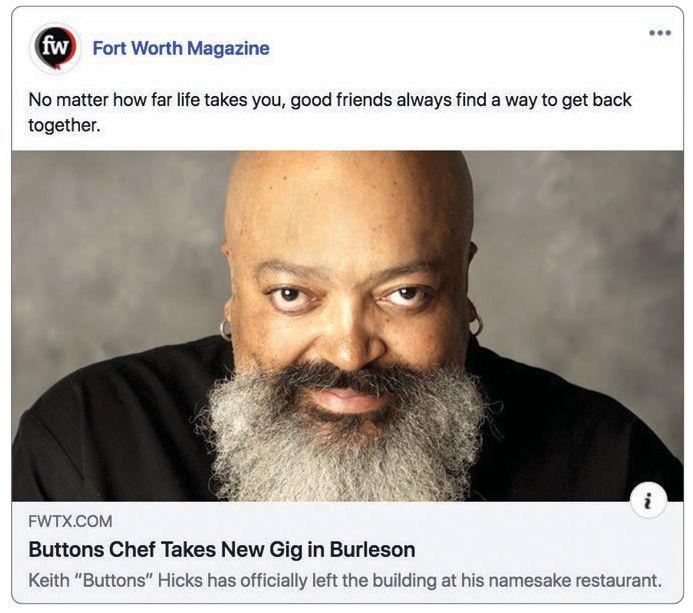Open the Buttons Chef Takes New Gig headline
Viewport: 693px width, 613px height.
(x=222, y=550)
